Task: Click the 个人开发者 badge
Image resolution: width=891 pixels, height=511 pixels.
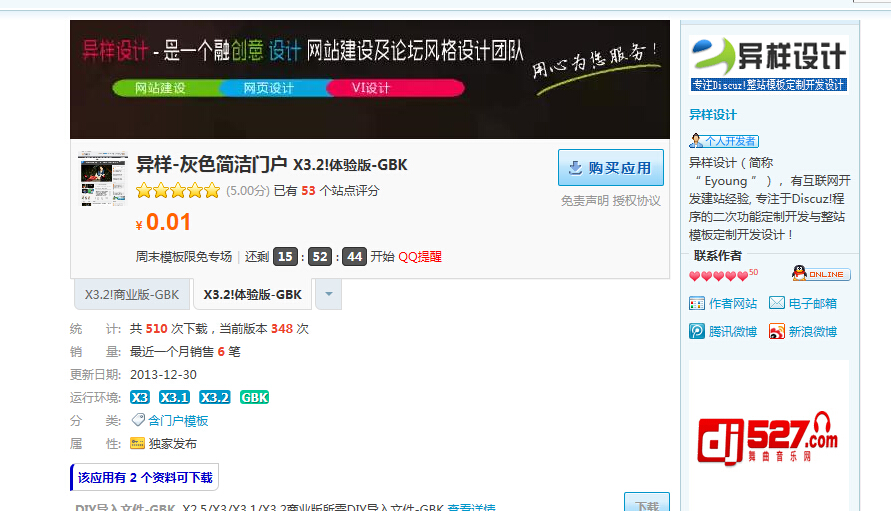Action: pyautogui.click(x=725, y=140)
